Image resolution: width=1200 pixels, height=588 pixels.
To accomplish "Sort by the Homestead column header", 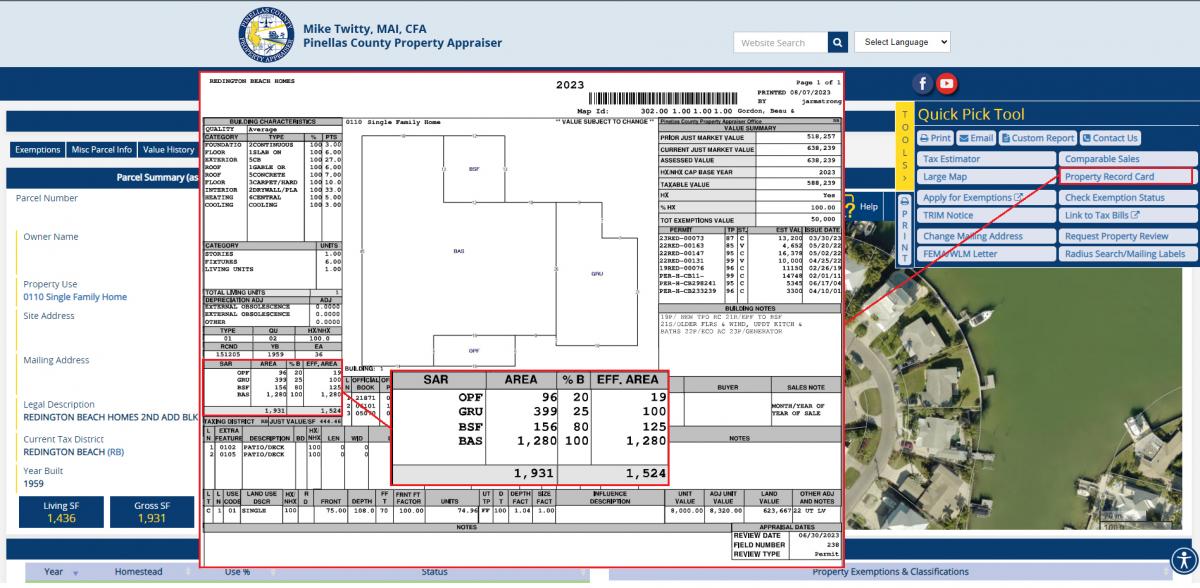I will (140, 572).
